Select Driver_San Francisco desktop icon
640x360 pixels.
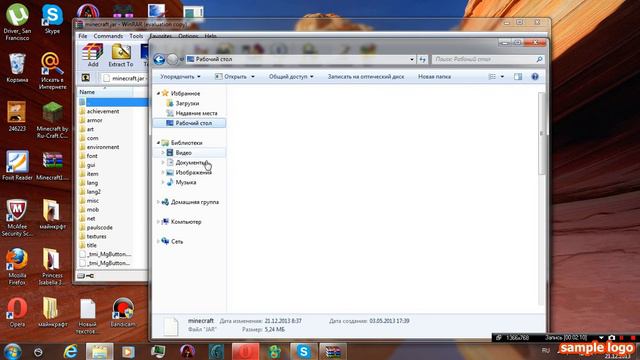pos(17,22)
